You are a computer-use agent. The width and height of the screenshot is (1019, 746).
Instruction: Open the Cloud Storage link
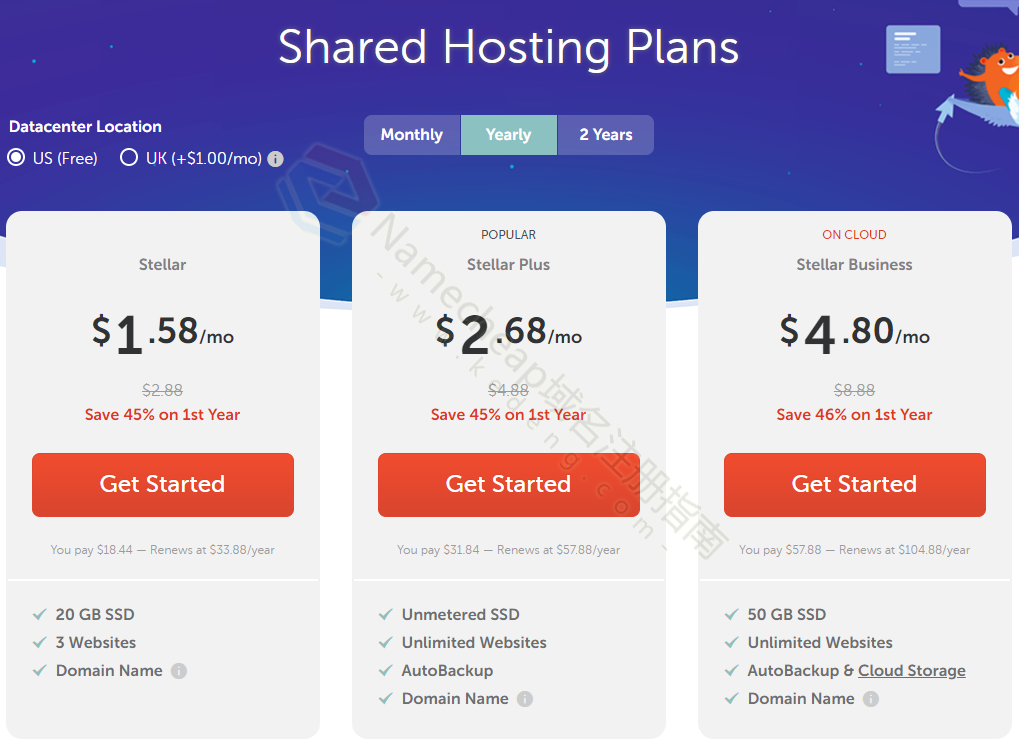pos(911,671)
